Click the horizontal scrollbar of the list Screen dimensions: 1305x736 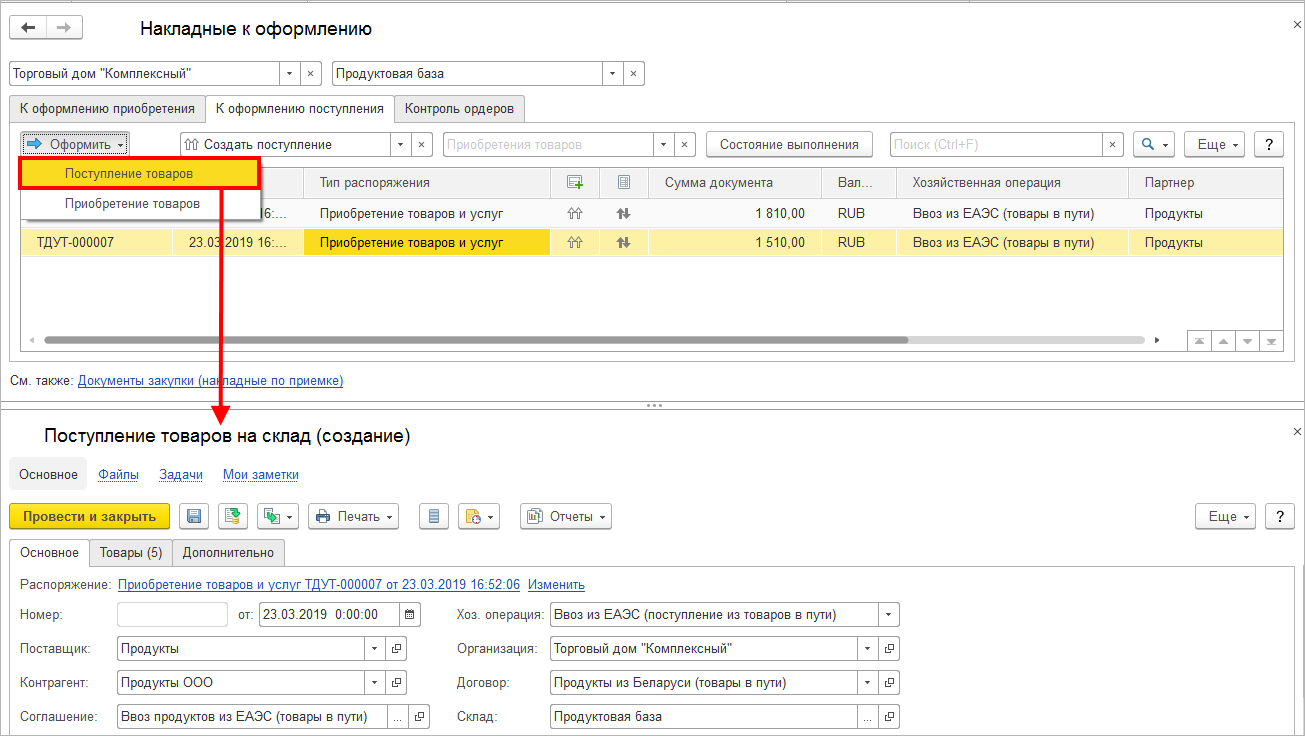(476, 340)
